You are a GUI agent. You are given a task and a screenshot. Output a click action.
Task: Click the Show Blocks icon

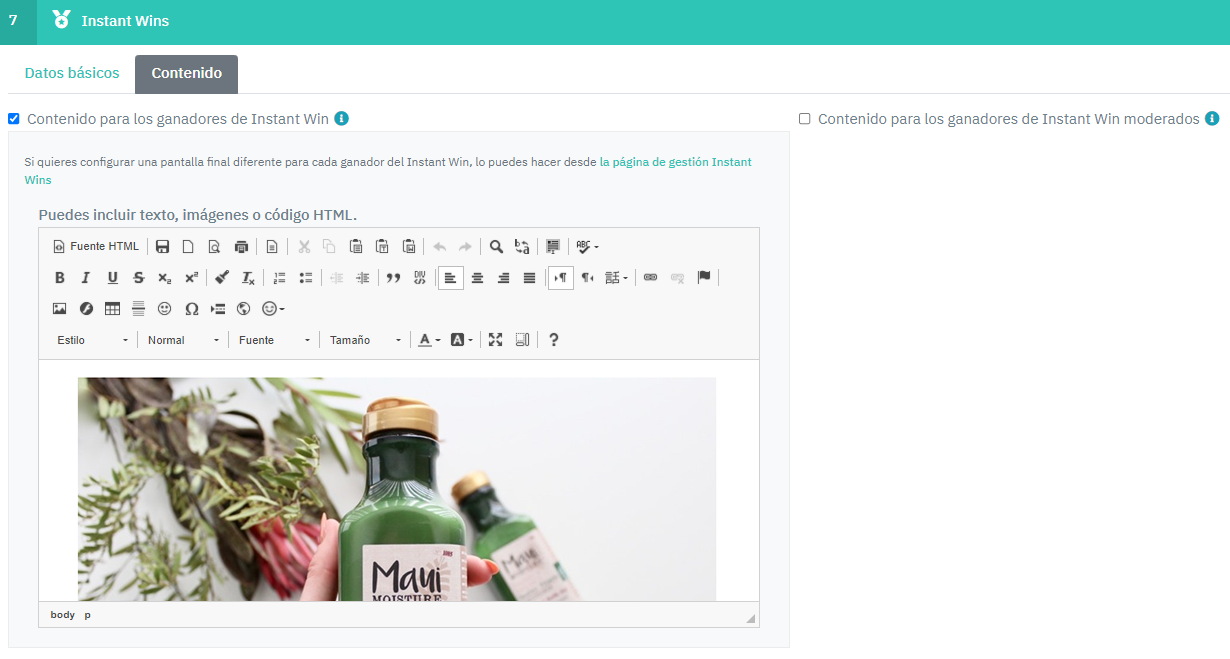point(522,340)
